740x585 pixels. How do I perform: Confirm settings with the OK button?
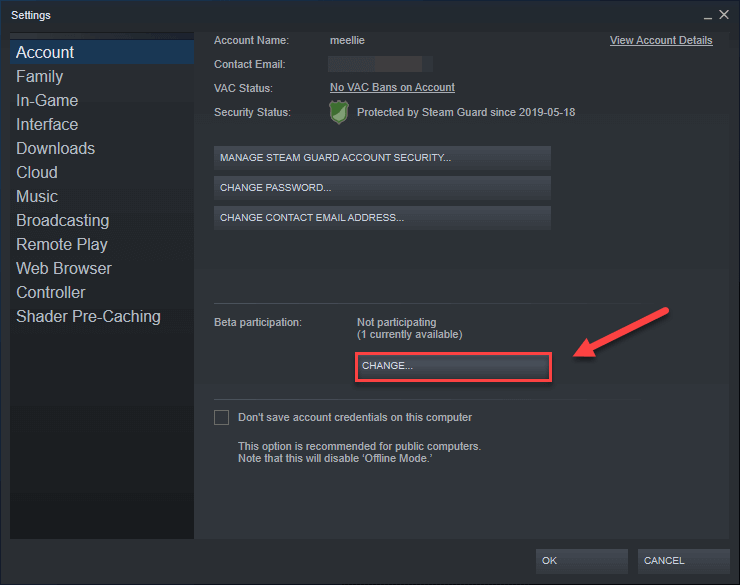pyautogui.click(x=581, y=561)
